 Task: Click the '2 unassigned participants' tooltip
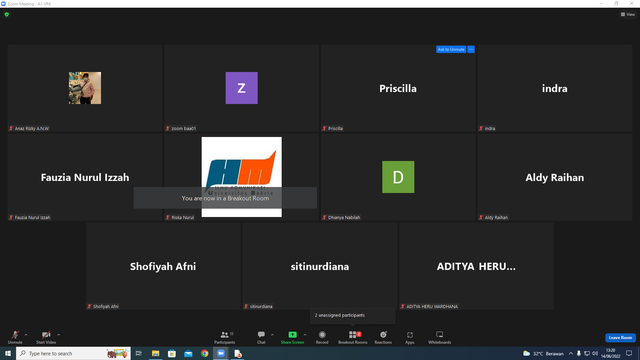pyautogui.click(x=353, y=316)
